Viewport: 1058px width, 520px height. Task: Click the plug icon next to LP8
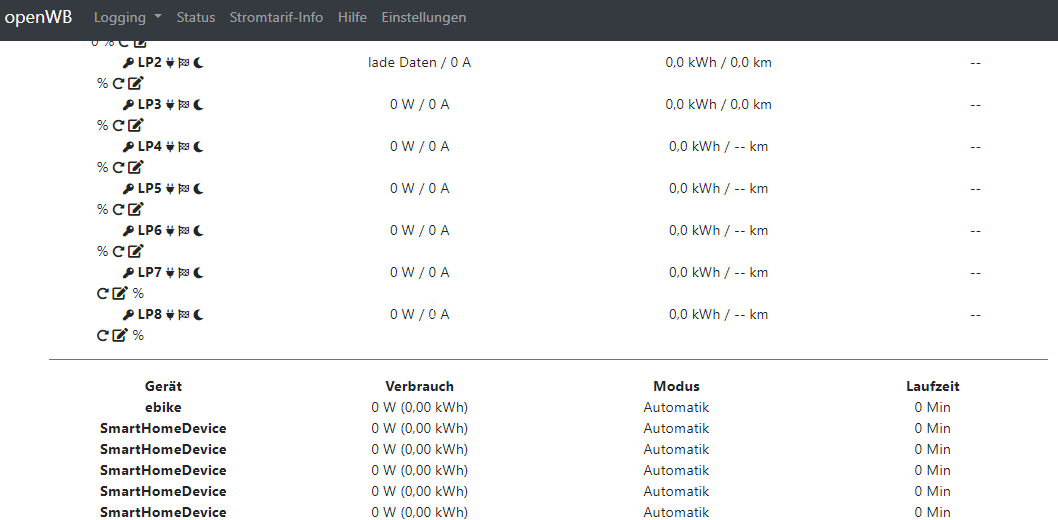(170, 315)
